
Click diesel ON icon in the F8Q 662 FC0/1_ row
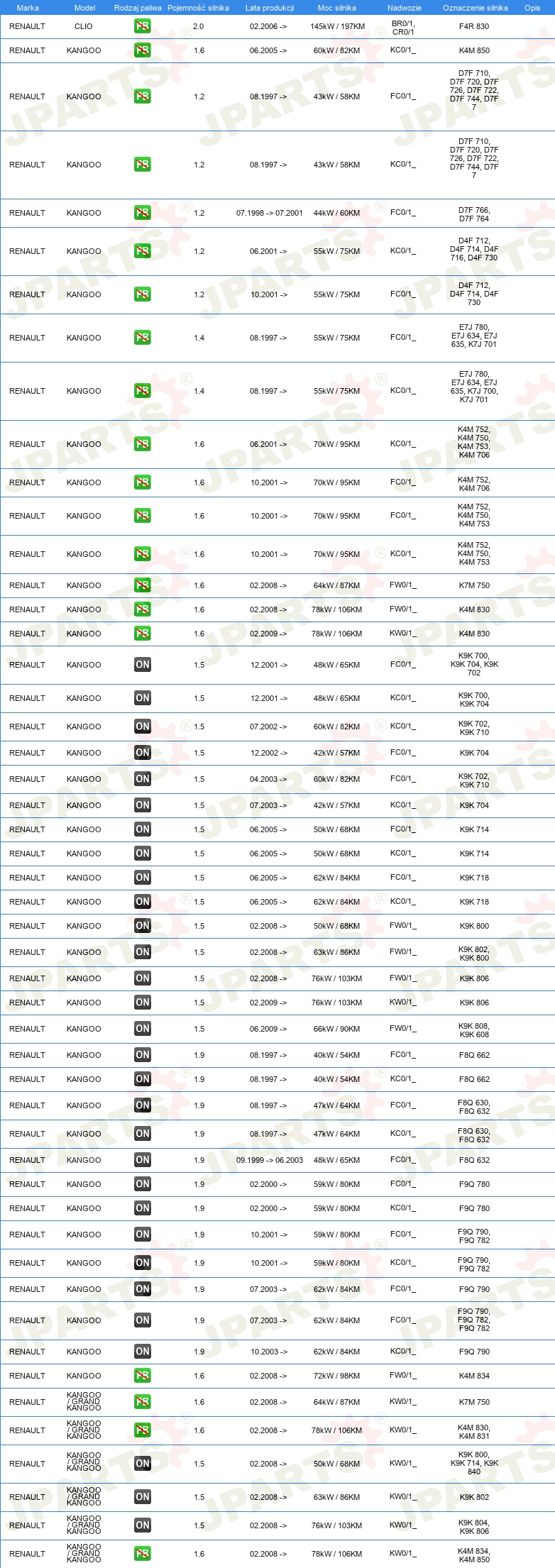point(142,1055)
